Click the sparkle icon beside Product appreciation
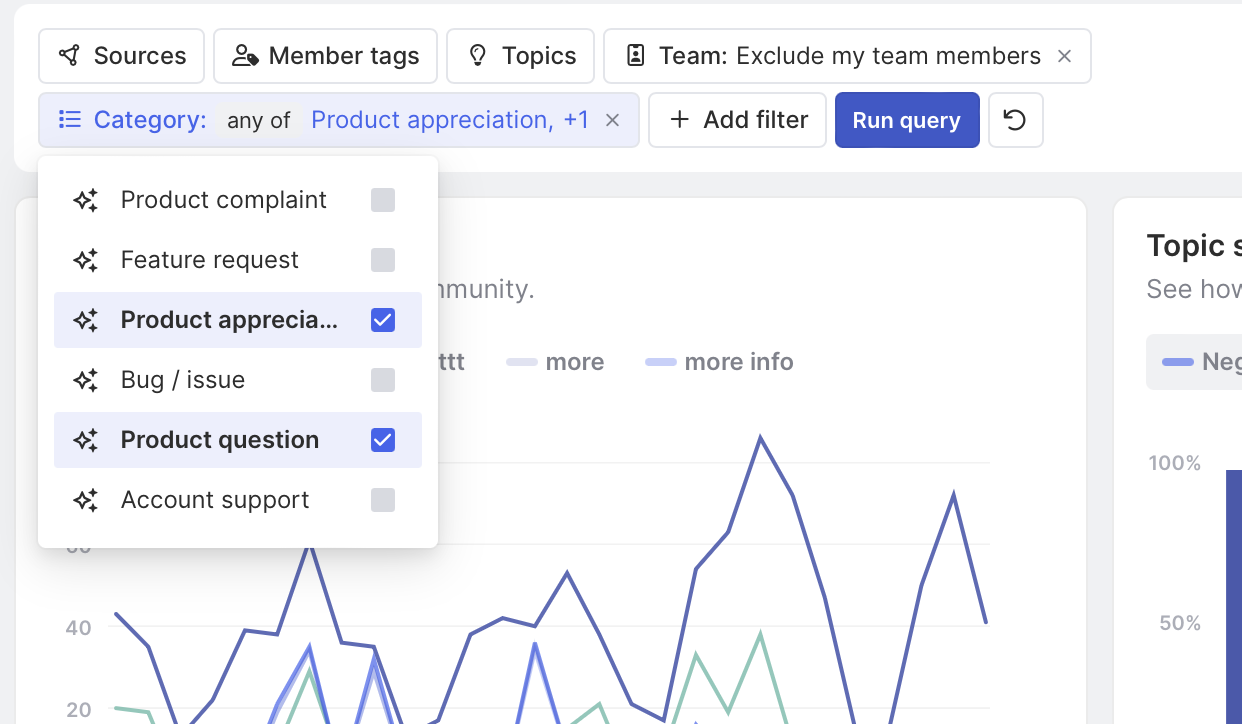The width and height of the screenshot is (1242, 724). tap(86, 320)
